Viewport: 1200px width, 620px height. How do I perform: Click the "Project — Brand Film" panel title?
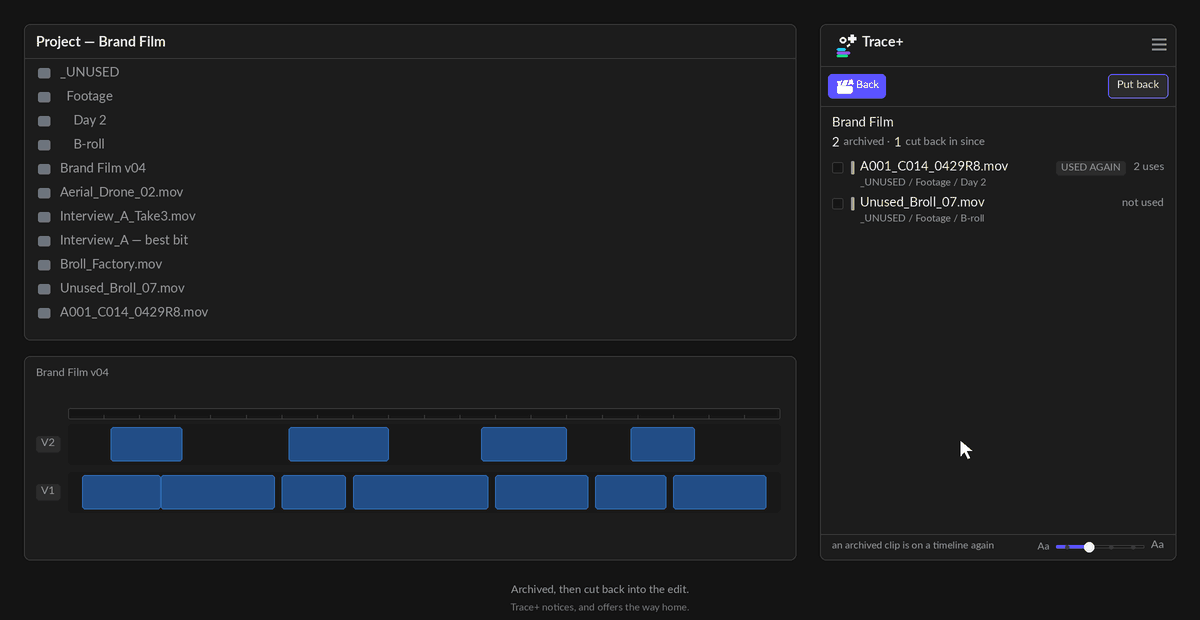(101, 42)
